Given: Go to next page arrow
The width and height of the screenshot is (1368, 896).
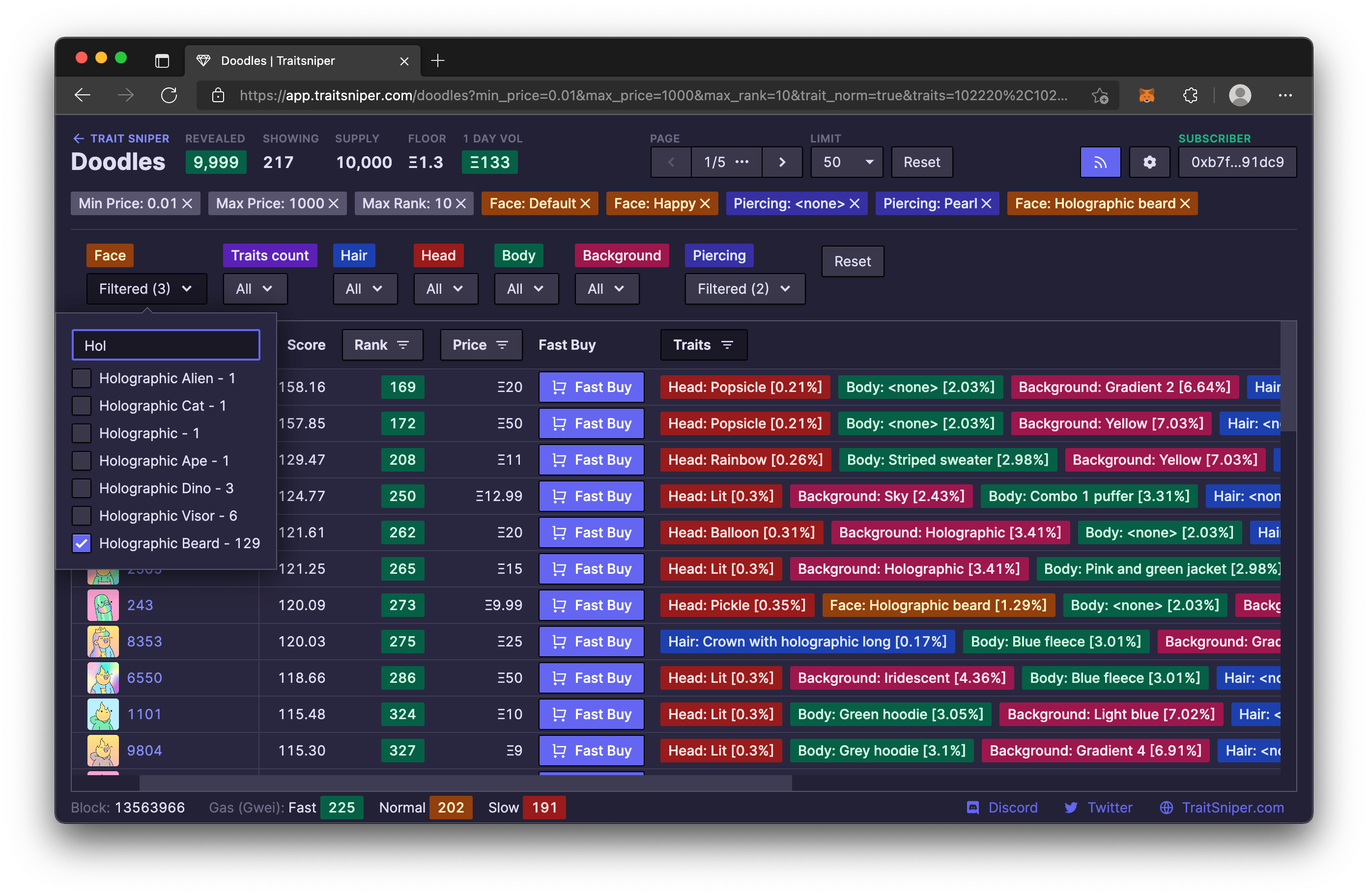Looking at the screenshot, I should 782,162.
